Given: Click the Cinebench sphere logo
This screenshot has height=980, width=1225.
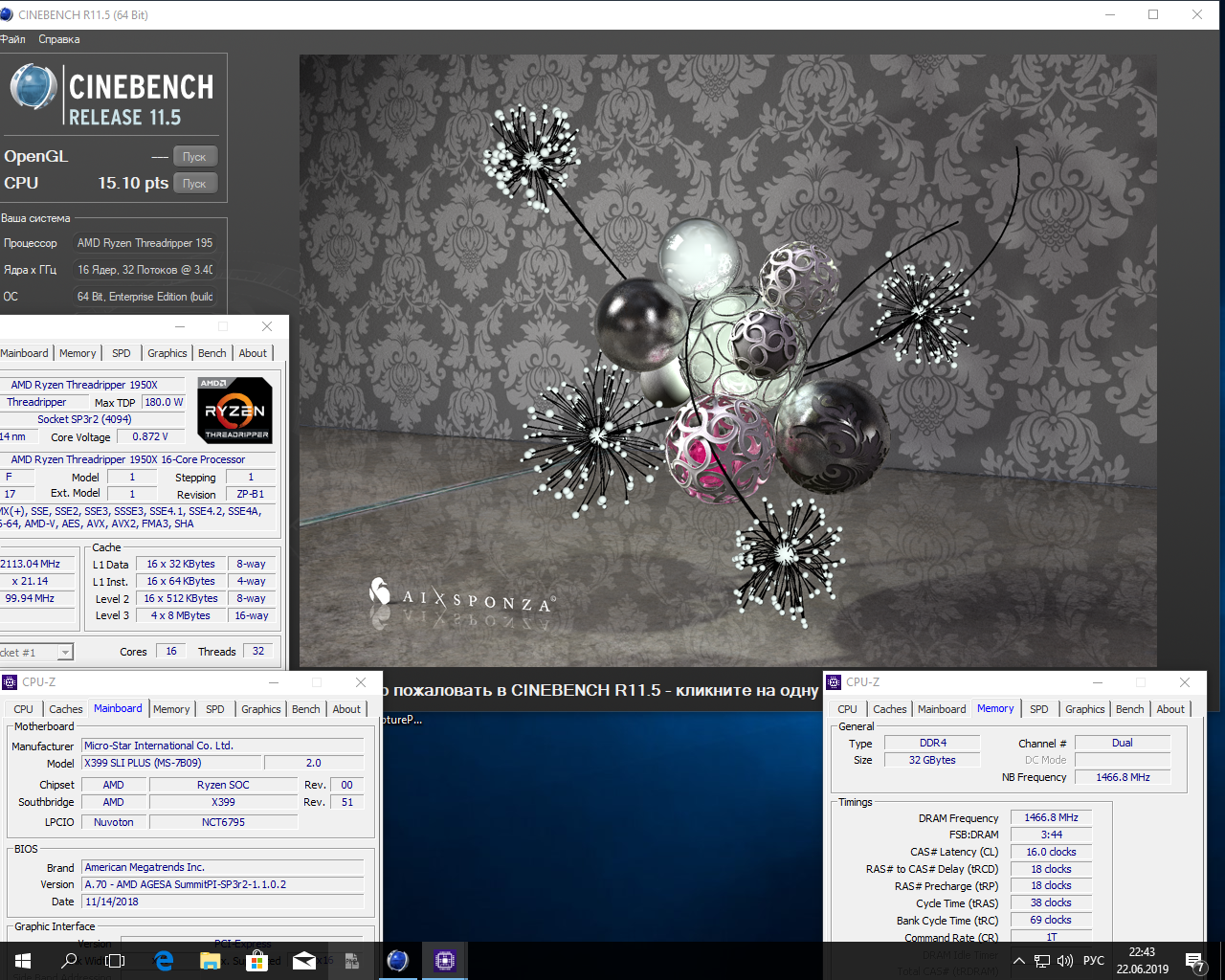Looking at the screenshot, I should (x=33, y=87).
